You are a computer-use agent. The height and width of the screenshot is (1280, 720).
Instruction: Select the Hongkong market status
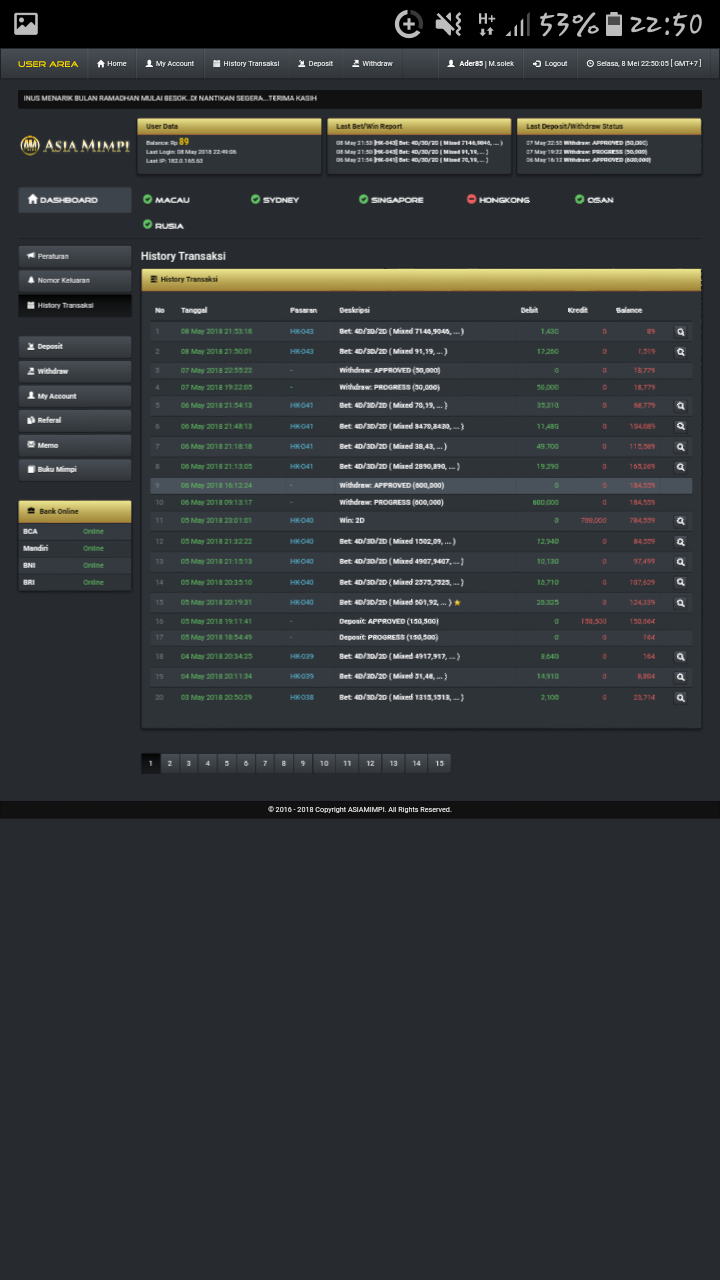[x=498, y=200]
